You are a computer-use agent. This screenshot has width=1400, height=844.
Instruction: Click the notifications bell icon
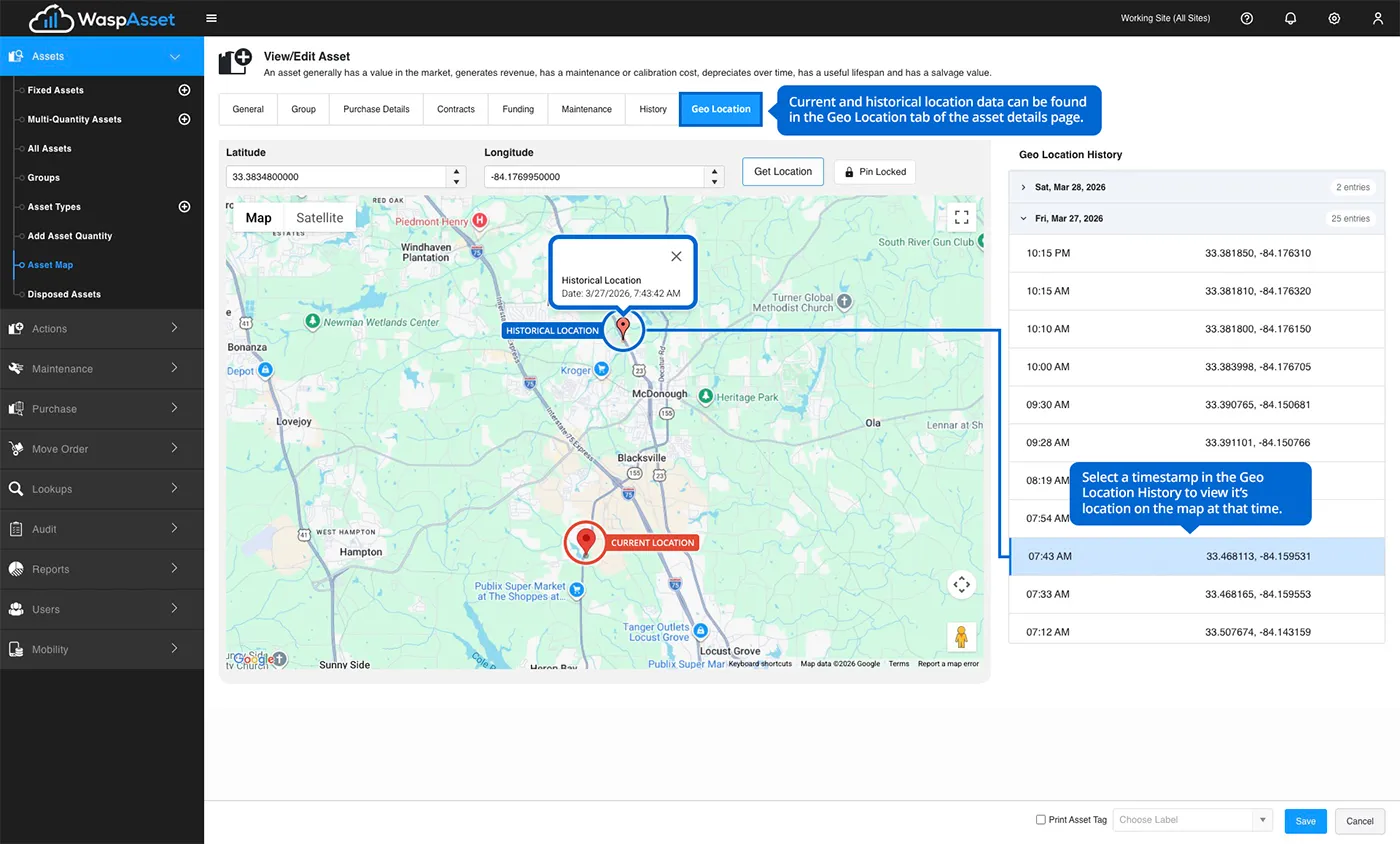tap(1290, 18)
